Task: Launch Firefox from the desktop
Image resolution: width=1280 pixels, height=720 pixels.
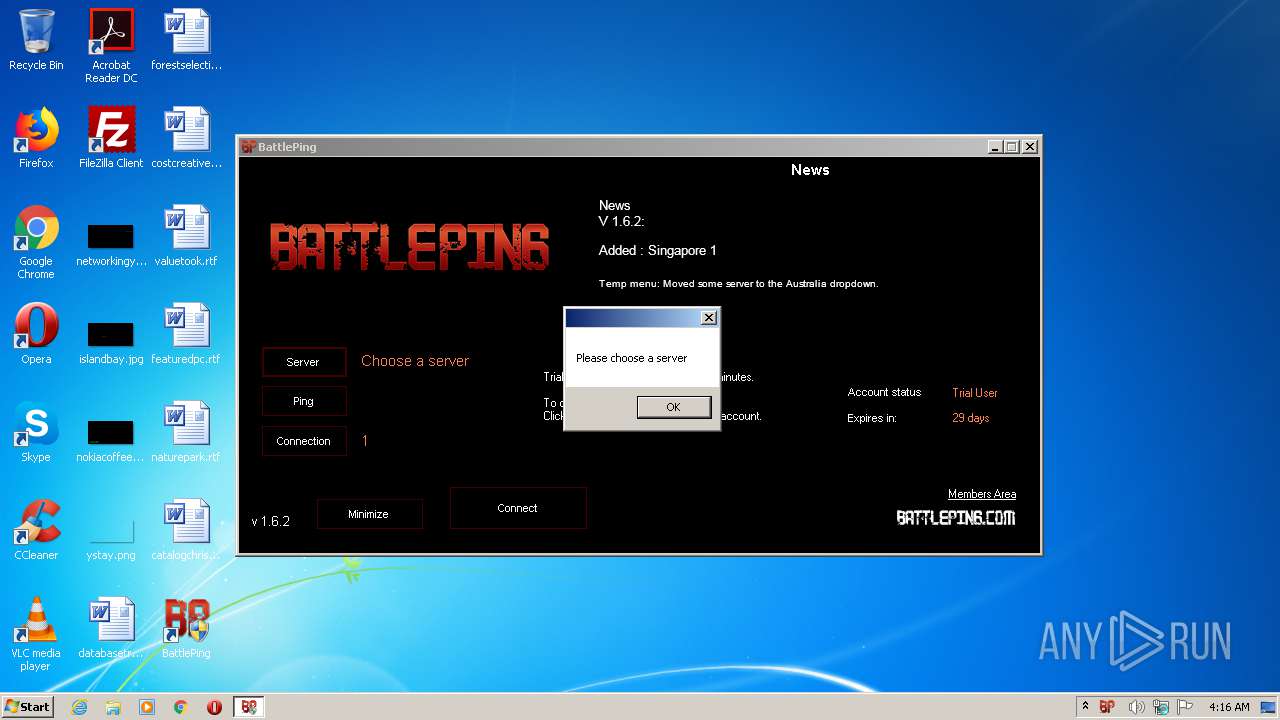Action: [36, 138]
